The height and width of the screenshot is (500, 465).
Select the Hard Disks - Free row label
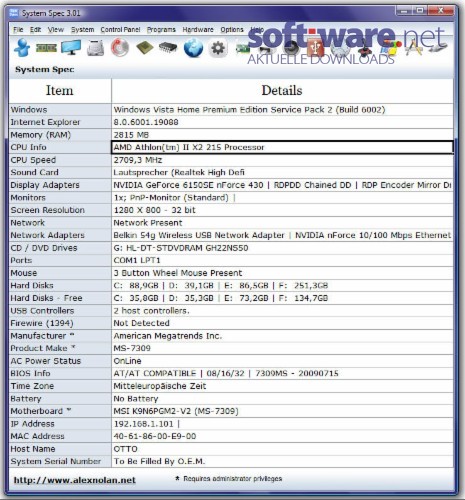[x=46, y=298]
